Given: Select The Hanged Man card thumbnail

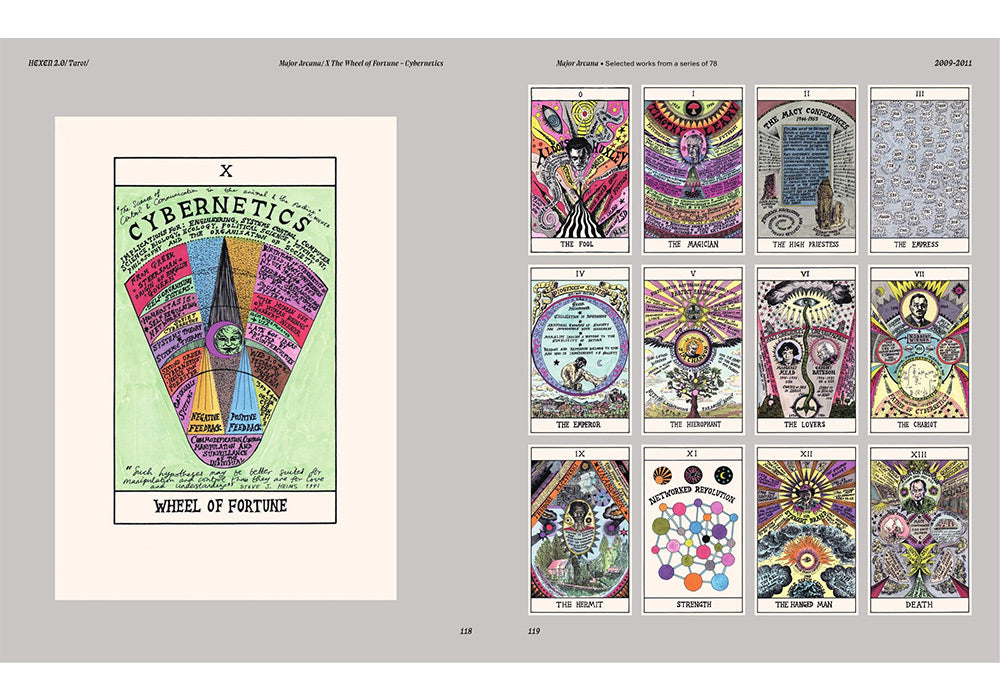Looking at the screenshot, I should point(806,530).
